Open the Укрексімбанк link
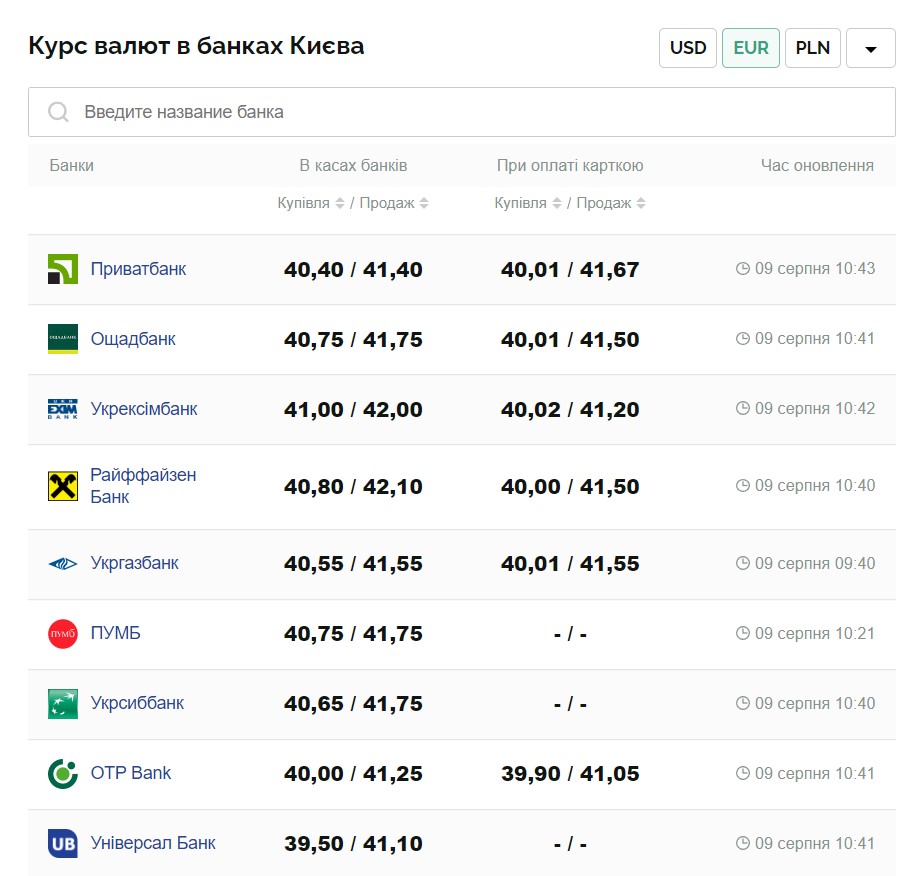 144,409
